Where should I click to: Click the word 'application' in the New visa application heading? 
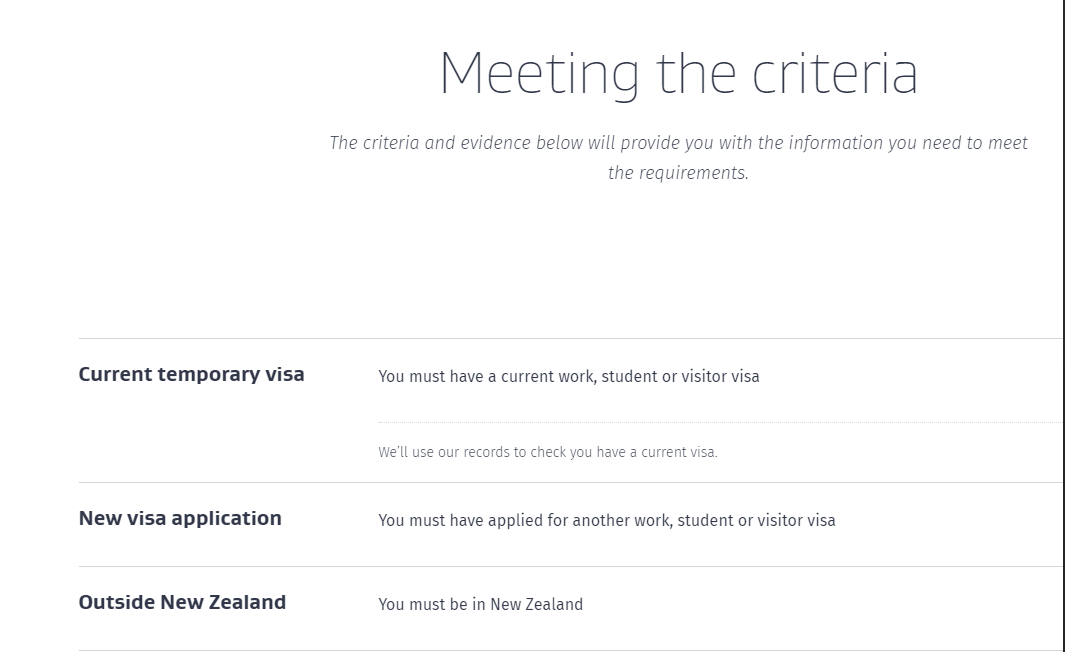pos(226,519)
